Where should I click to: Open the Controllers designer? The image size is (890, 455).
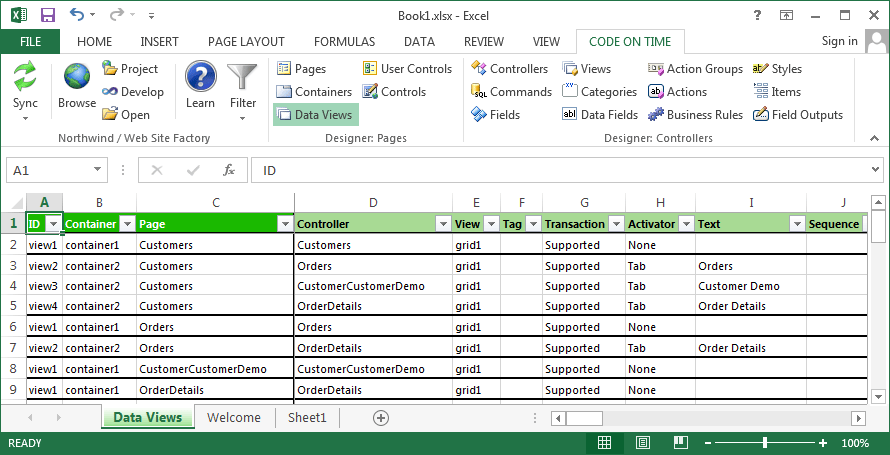coord(510,69)
